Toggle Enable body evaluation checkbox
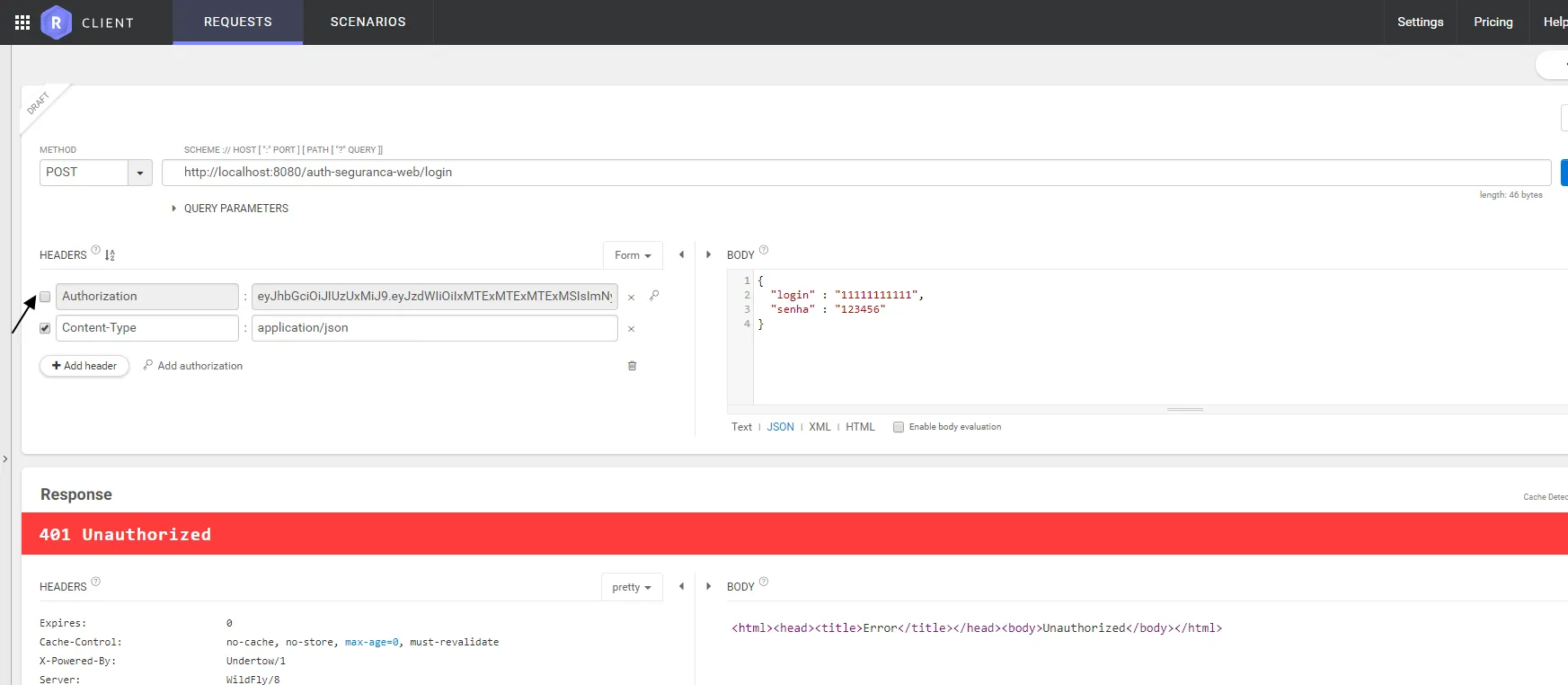1568x685 pixels. (x=899, y=427)
